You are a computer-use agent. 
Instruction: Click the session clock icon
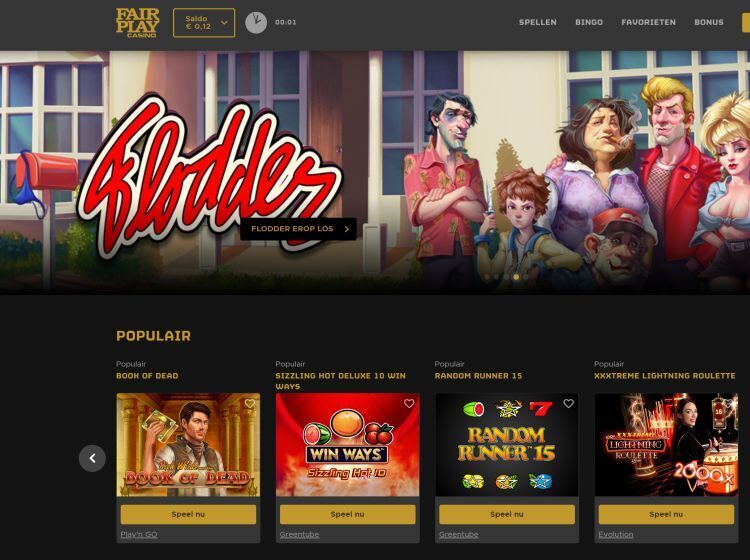256,22
